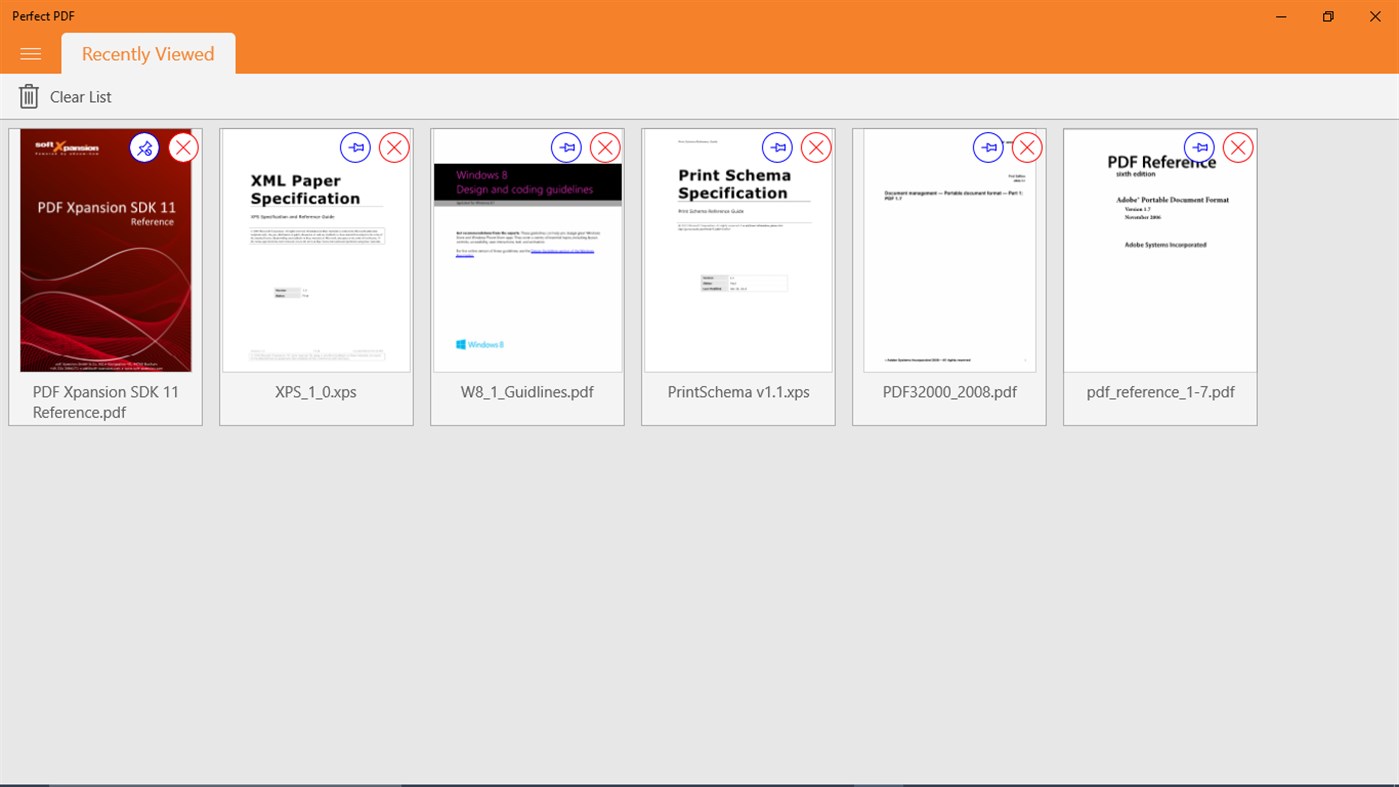
Task: Remove PDF Xpansion SDK 11 Reference.pdf from list
Action: click(183, 147)
